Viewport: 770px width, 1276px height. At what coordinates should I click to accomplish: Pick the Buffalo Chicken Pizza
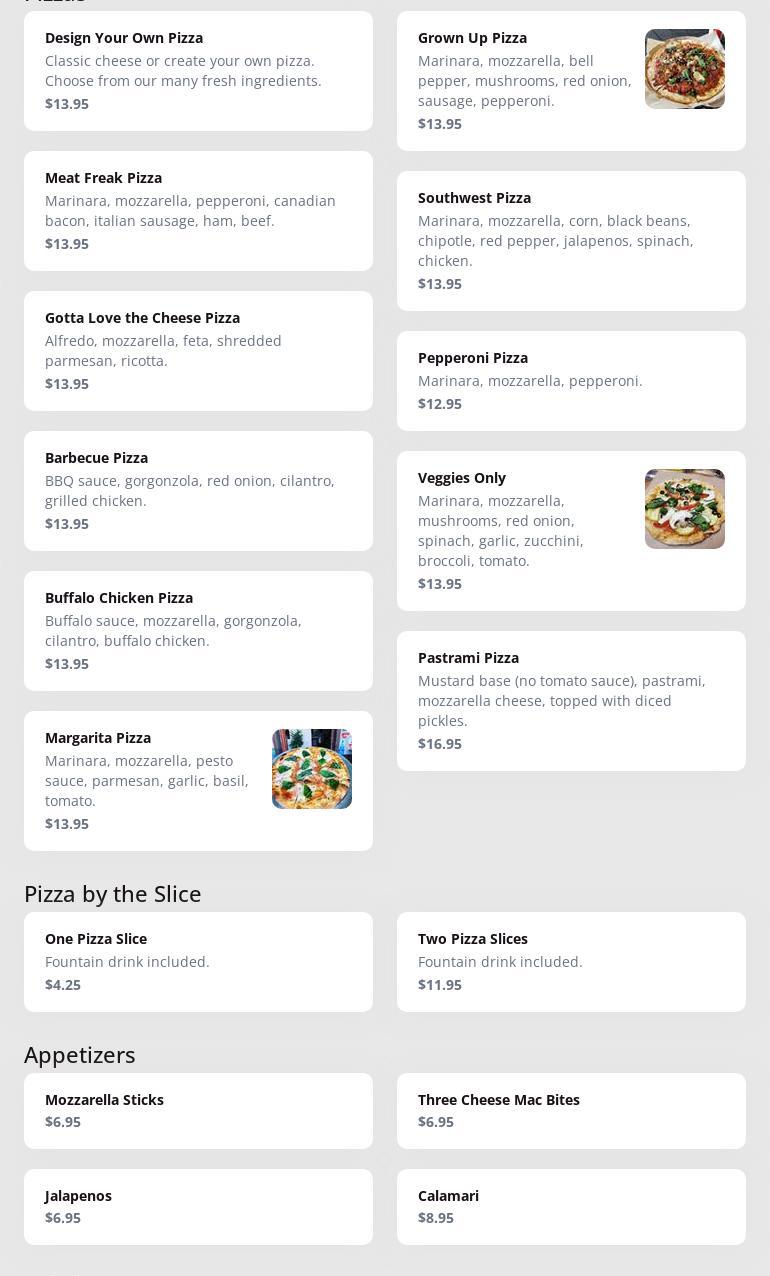(x=198, y=631)
